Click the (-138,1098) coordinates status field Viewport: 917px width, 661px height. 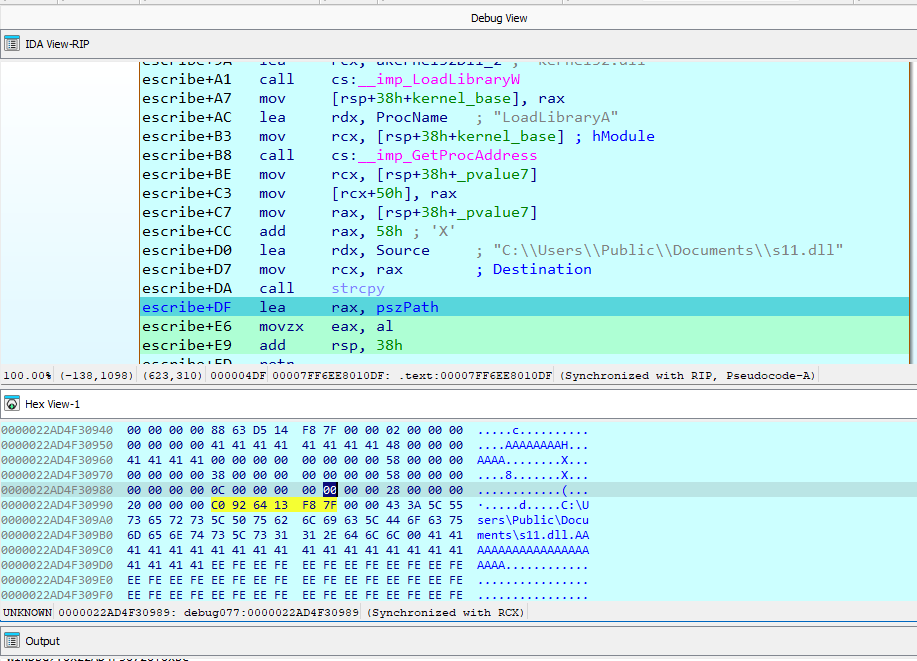(96, 376)
